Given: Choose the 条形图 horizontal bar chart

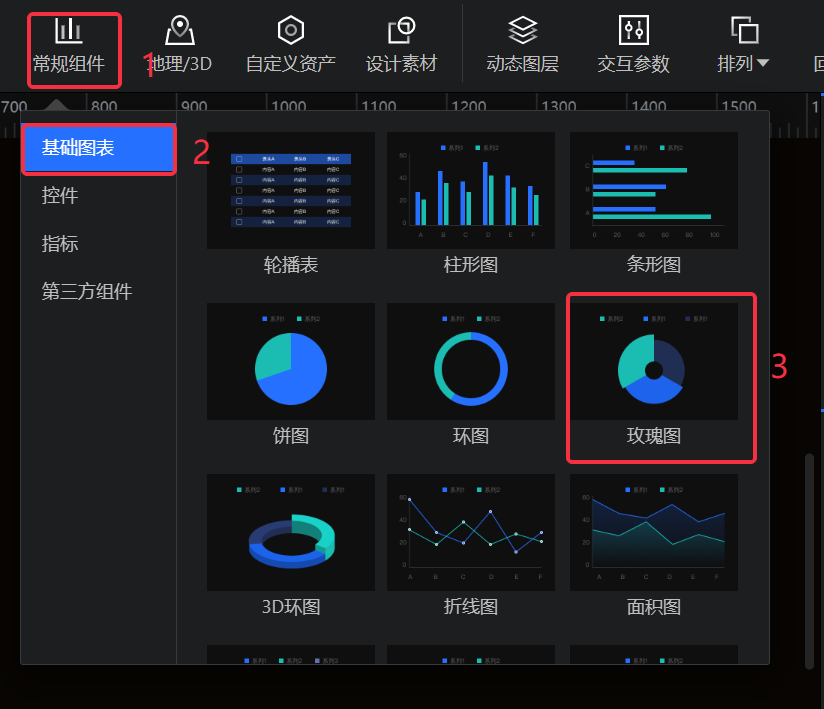Looking at the screenshot, I should [x=654, y=190].
